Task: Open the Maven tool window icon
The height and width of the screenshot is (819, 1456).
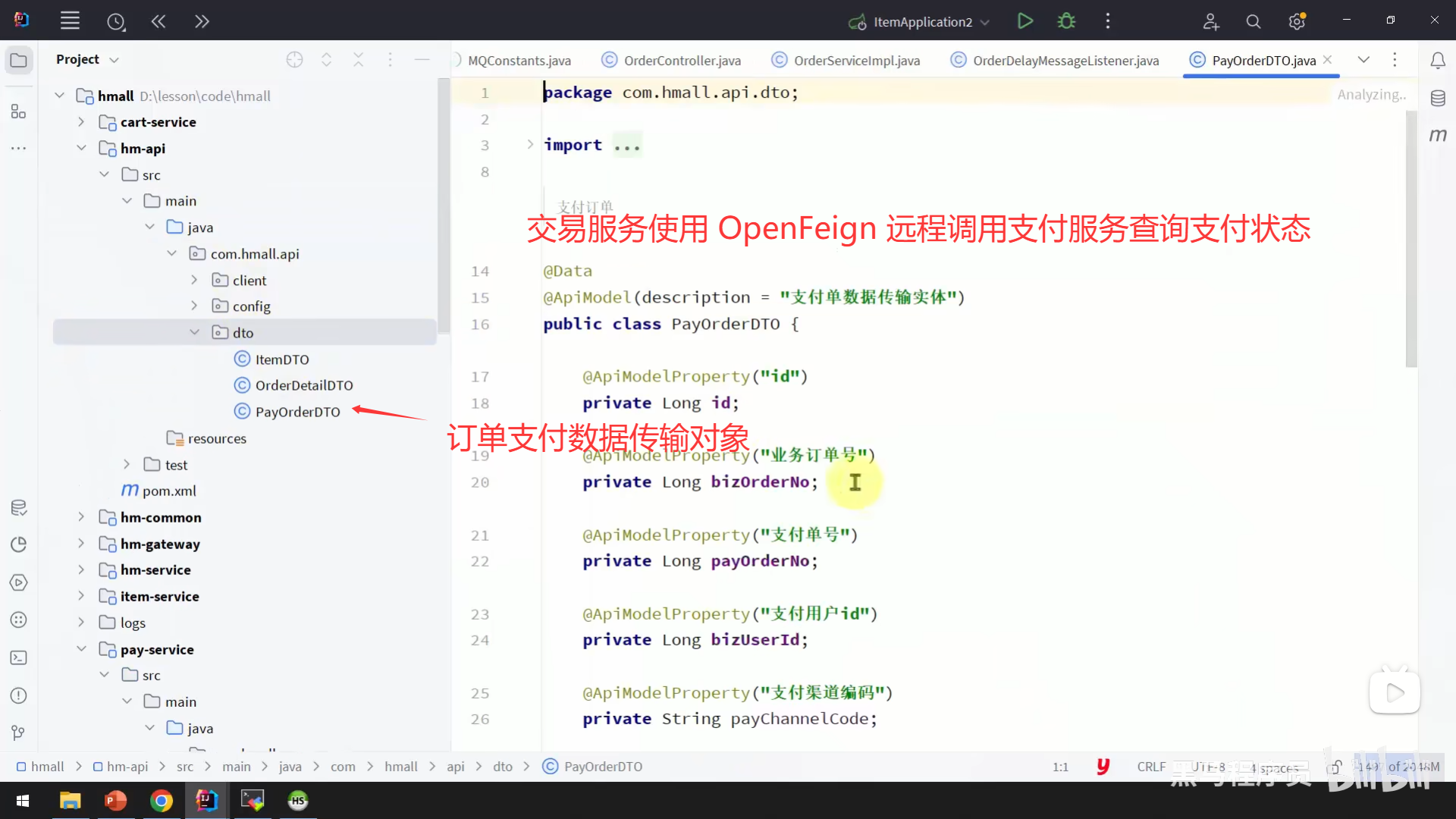Action: [1438, 135]
